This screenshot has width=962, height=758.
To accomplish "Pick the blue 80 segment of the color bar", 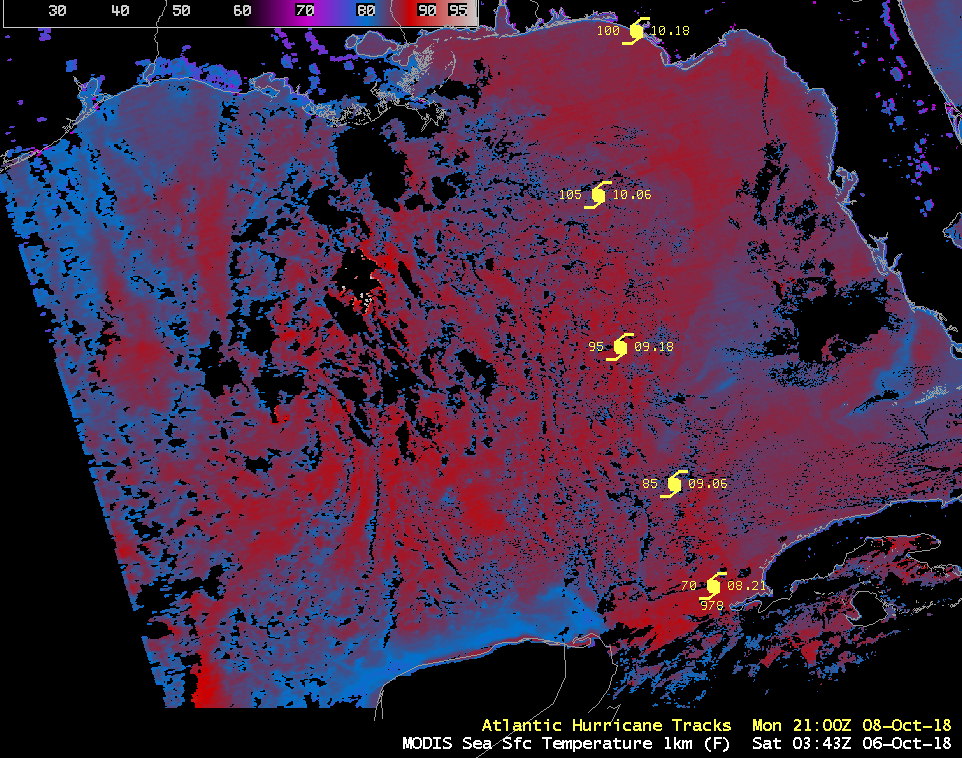I will pos(366,10).
